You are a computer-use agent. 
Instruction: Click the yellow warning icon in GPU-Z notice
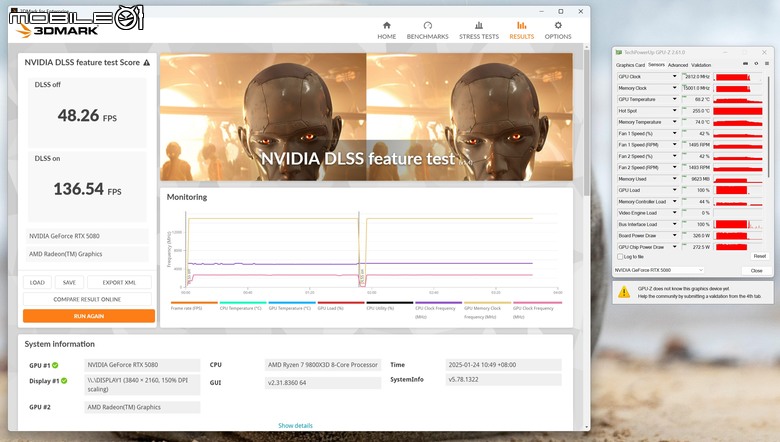pyautogui.click(x=624, y=292)
